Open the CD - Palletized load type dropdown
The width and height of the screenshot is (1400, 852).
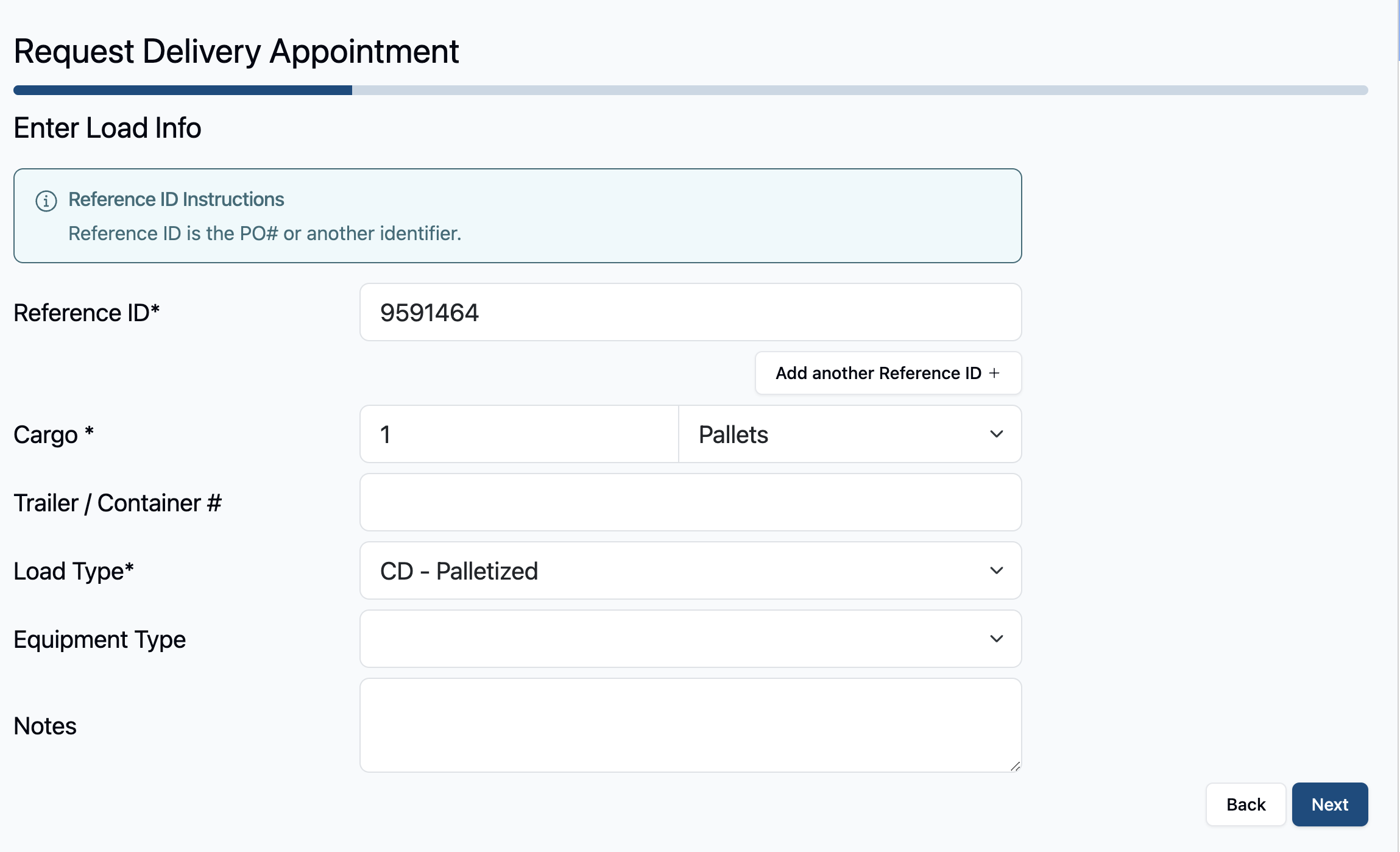690,570
